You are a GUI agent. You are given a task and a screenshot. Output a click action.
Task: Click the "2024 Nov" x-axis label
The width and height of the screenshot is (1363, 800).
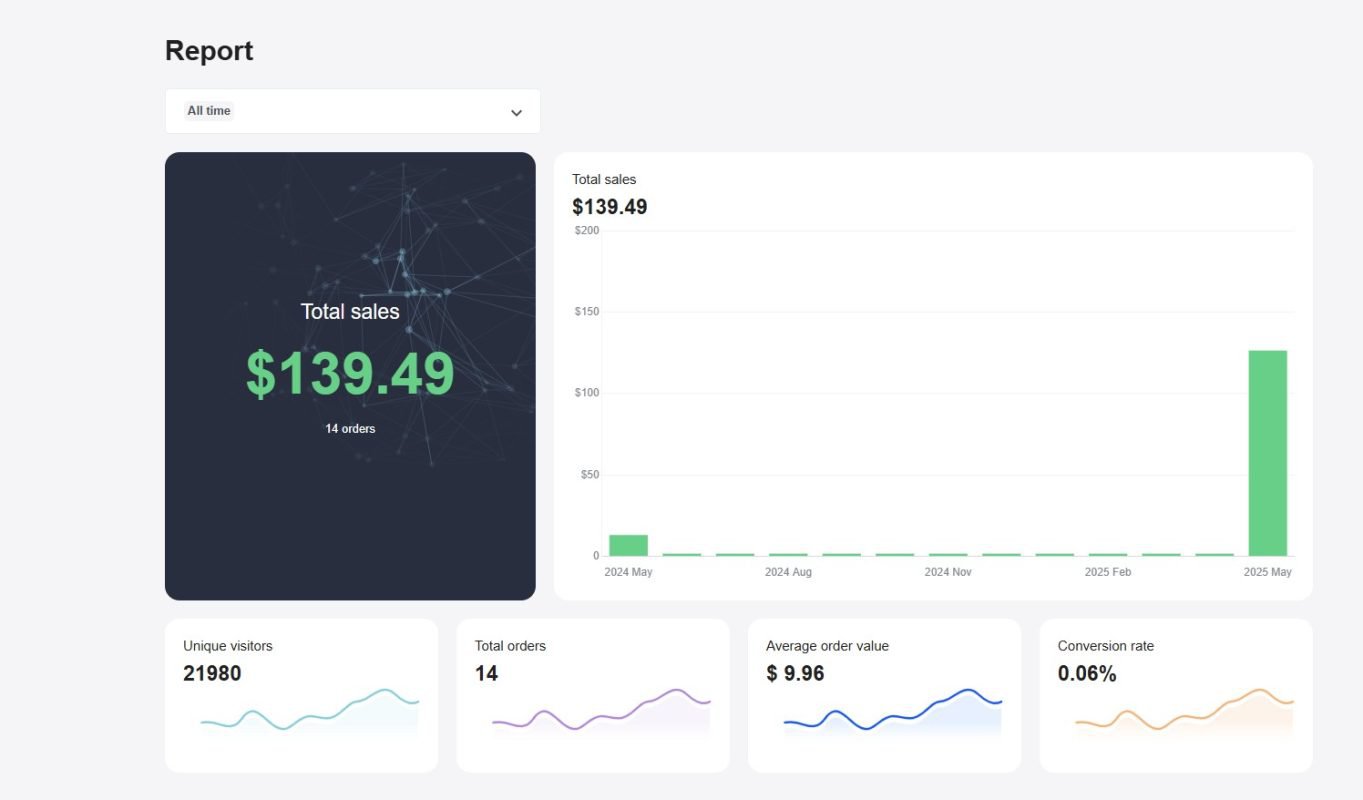[x=947, y=572]
